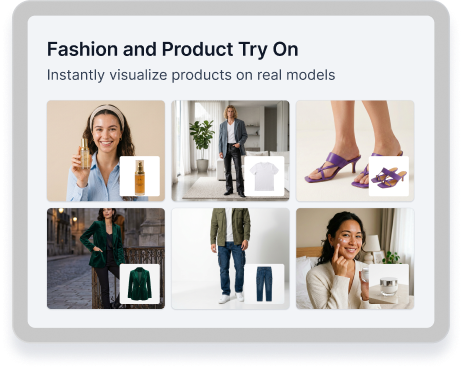The width and height of the screenshot is (462, 369).
Task: Select the gold serum bottle product inset
Action: pyautogui.click(x=140, y=176)
